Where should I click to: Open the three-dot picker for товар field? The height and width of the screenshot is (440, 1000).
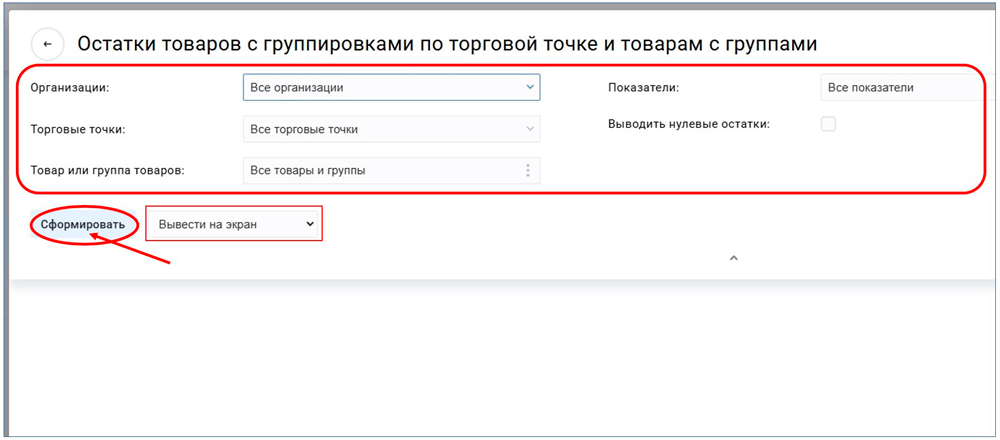coord(528,170)
